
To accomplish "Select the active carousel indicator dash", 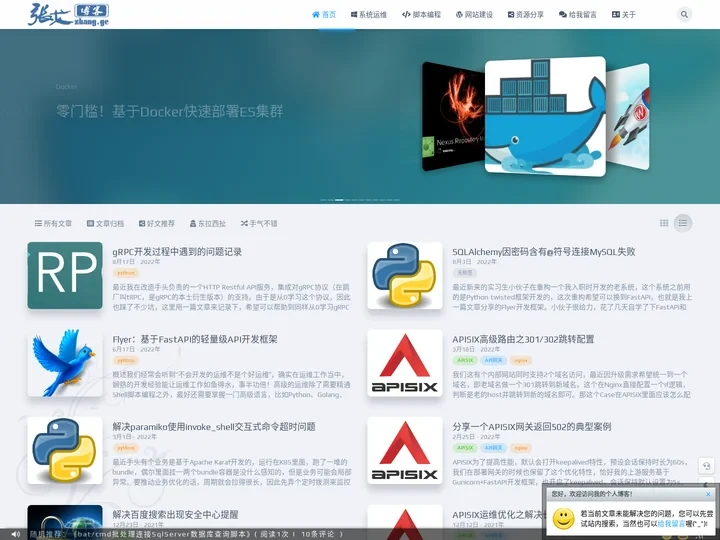I will pyautogui.click(x=339, y=200).
